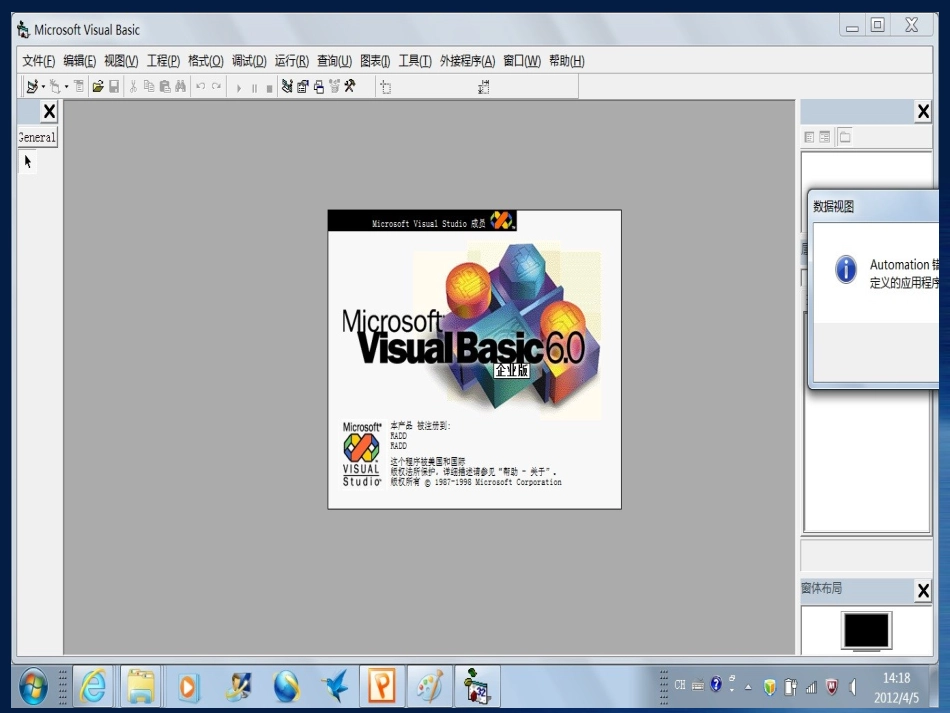This screenshot has height=713, width=950.
Task: Click the Toolbox hammer-and-wrench icon
Action: point(350,87)
